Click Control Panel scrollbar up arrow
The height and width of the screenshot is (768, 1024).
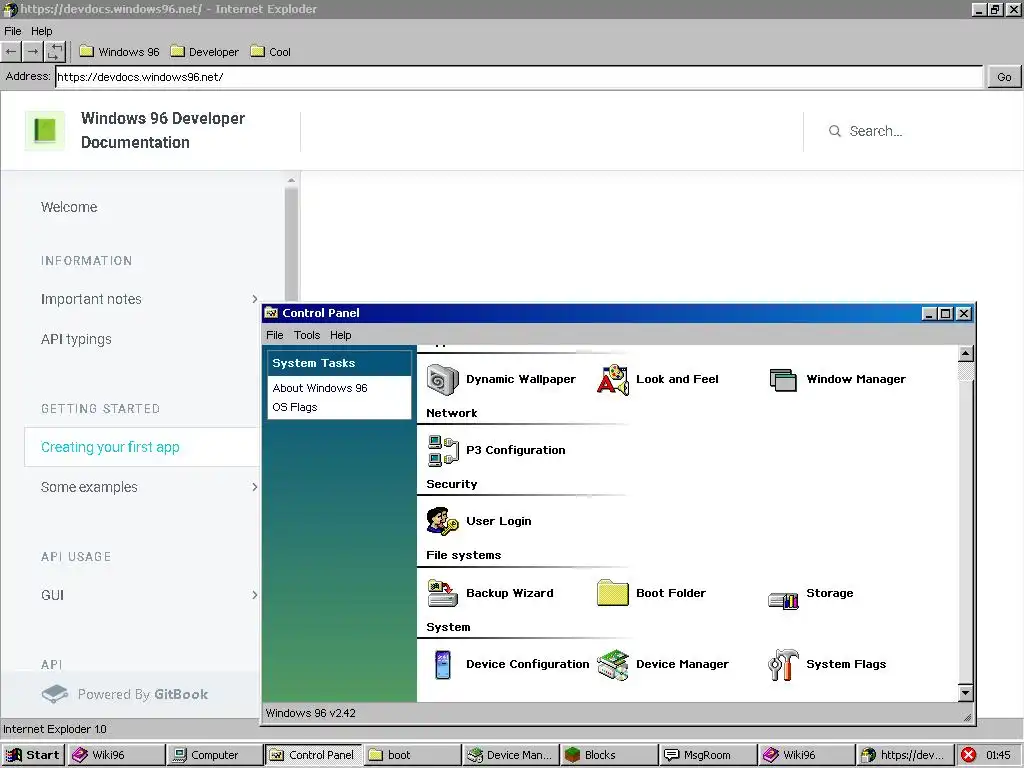[x=966, y=354]
